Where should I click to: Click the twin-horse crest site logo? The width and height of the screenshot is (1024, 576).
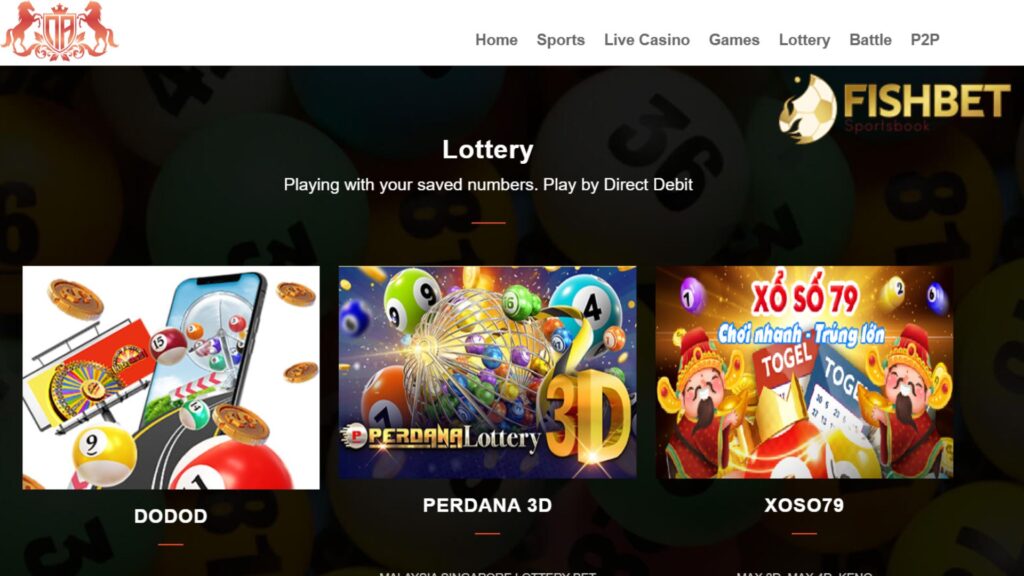click(59, 31)
